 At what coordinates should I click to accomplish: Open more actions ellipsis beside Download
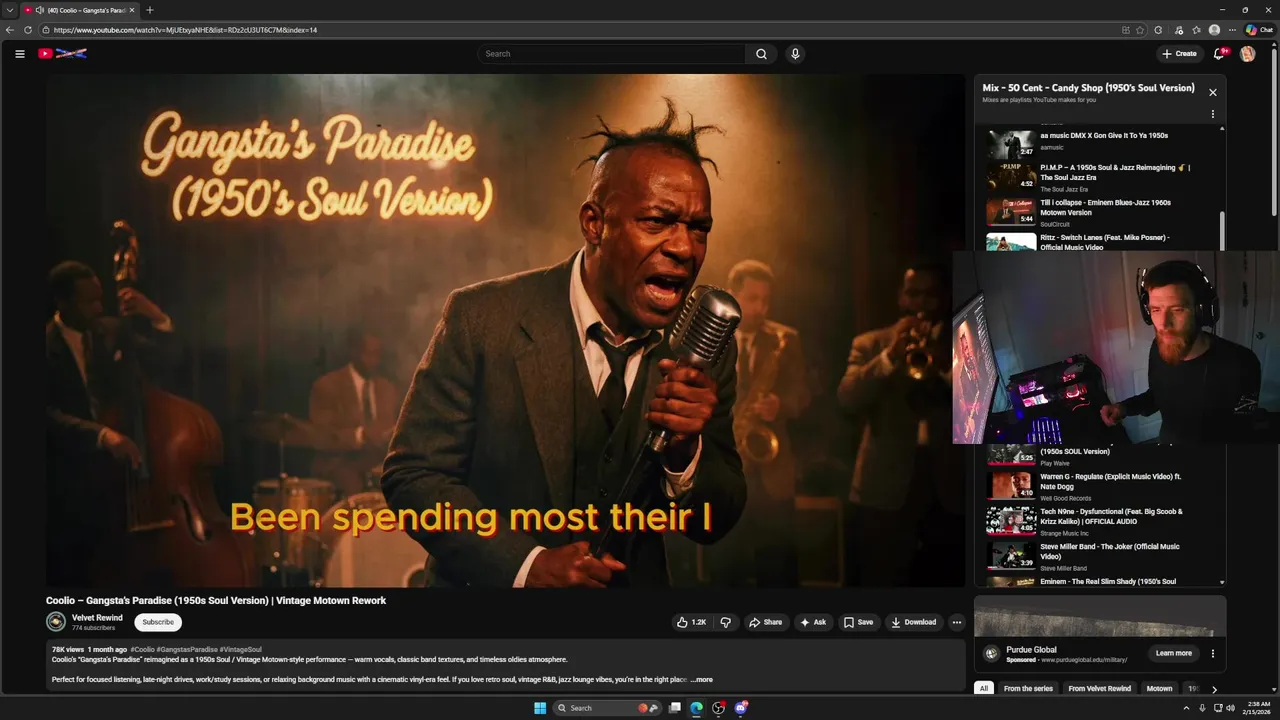click(x=956, y=622)
